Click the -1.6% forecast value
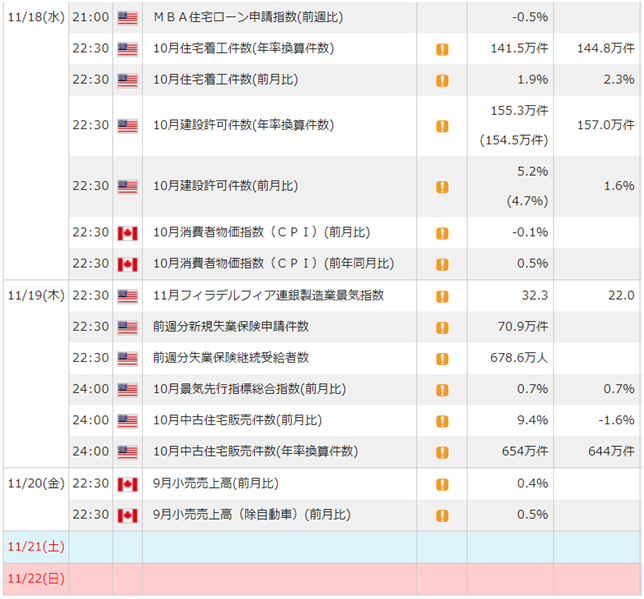This screenshot has width=644, height=599. tap(616, 420)
